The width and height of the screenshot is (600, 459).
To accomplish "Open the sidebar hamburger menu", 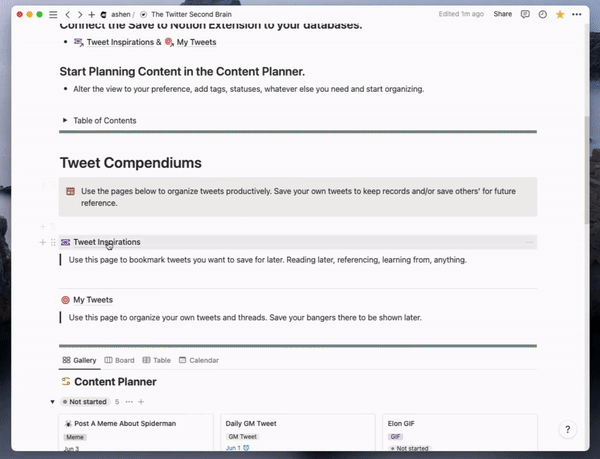I will tap(53, 15).
